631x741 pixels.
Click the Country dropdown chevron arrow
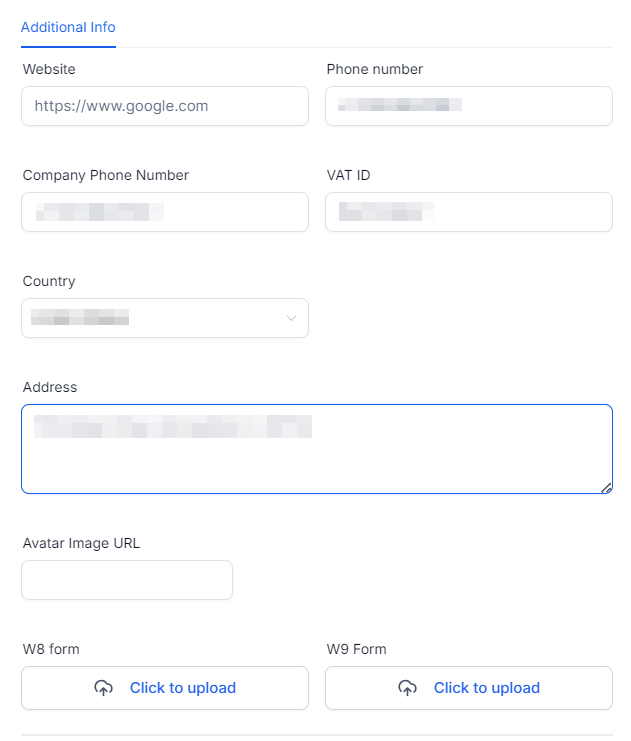point(292,319)
